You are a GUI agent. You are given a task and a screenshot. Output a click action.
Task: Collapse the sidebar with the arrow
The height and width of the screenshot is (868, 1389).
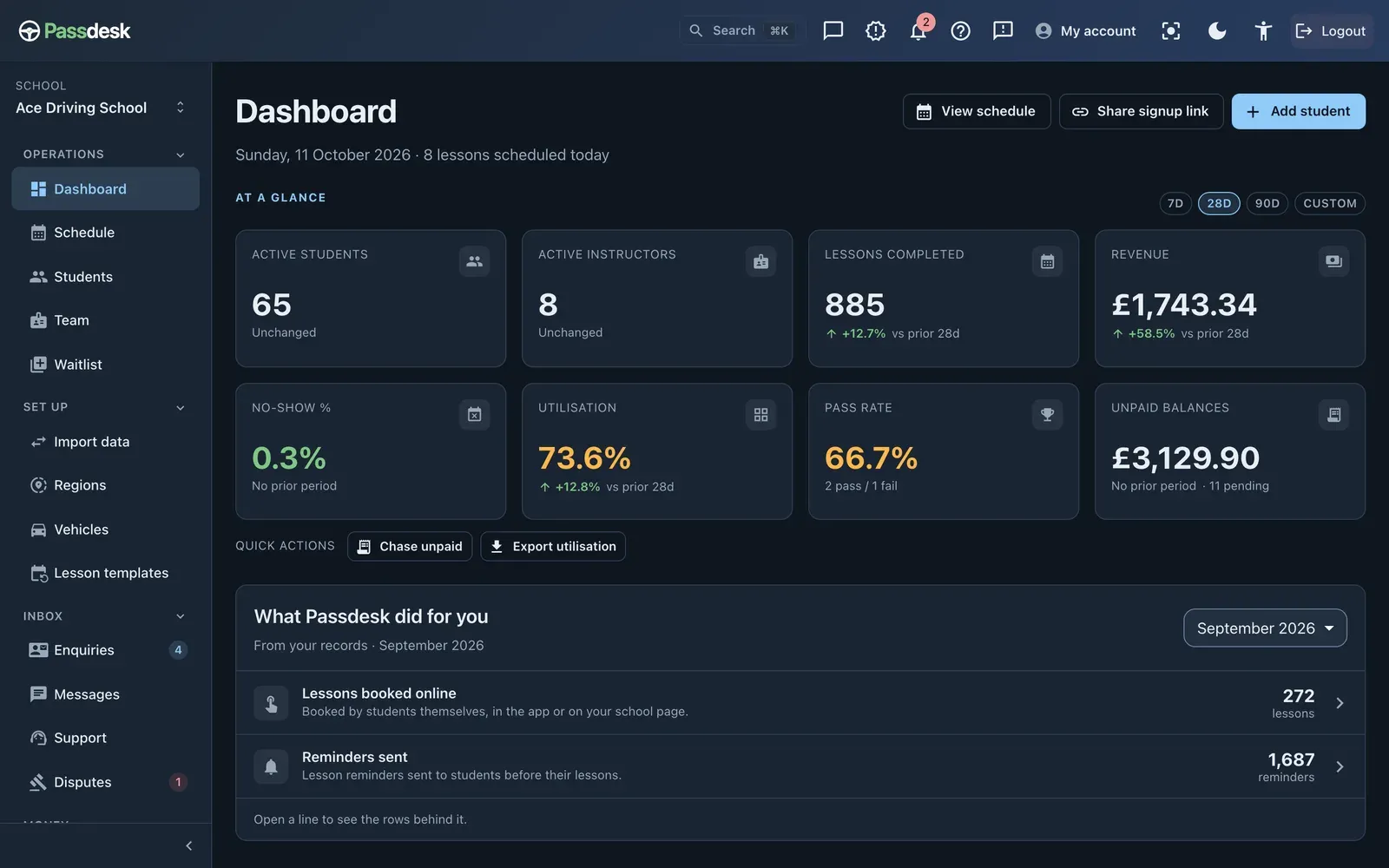[x=188, y=846]
